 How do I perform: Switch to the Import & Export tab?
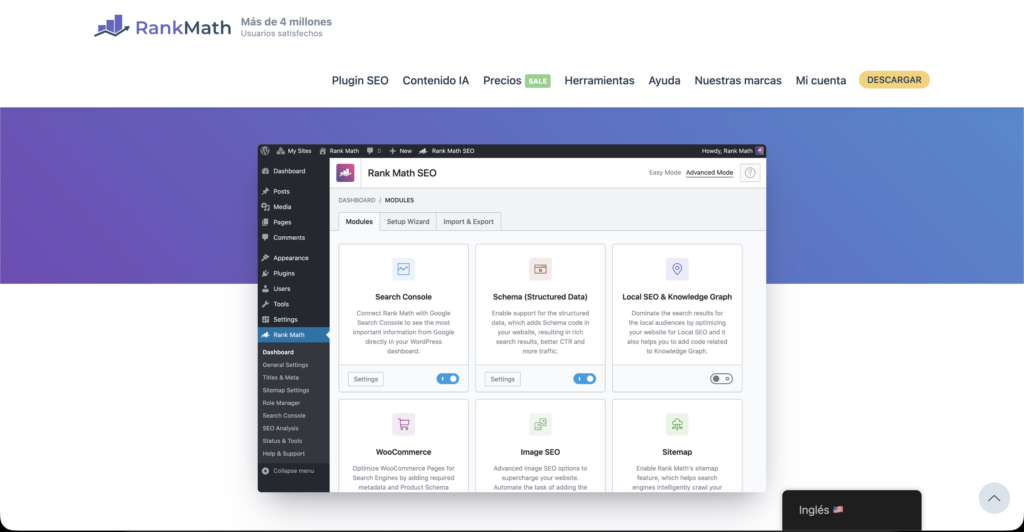(x=468, y=221)
